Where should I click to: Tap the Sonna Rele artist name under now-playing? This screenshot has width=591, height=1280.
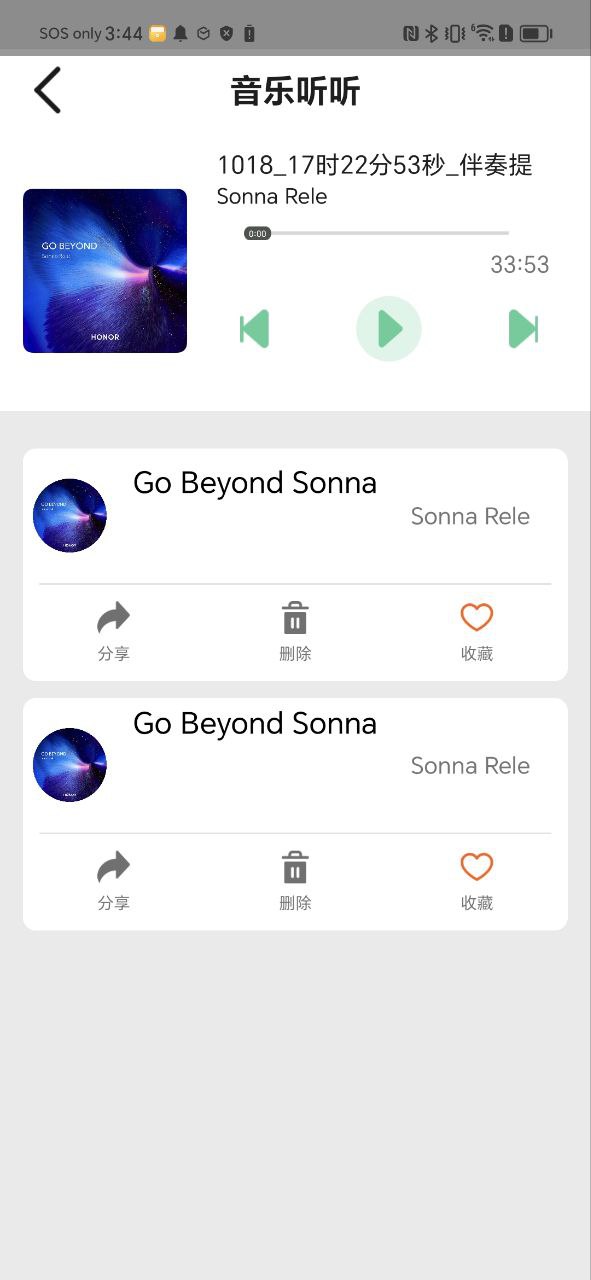pos(272,196)
